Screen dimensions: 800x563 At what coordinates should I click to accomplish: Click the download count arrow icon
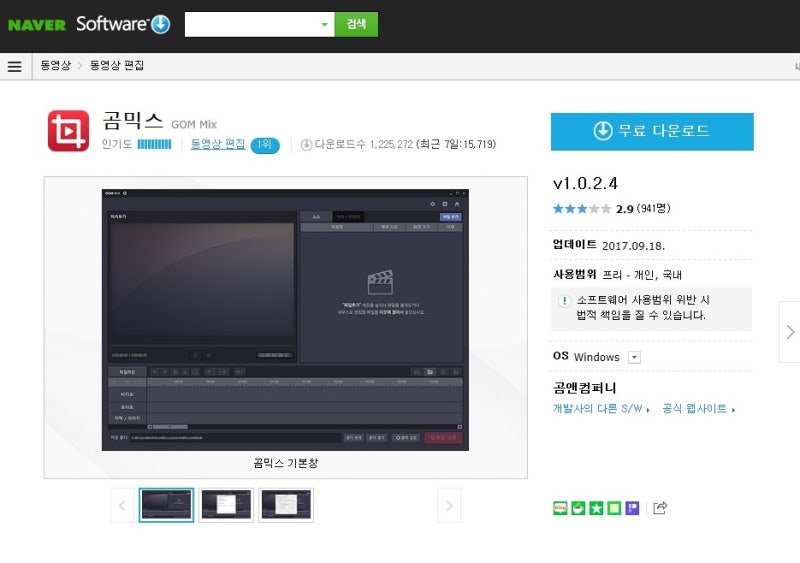point(306,145)
